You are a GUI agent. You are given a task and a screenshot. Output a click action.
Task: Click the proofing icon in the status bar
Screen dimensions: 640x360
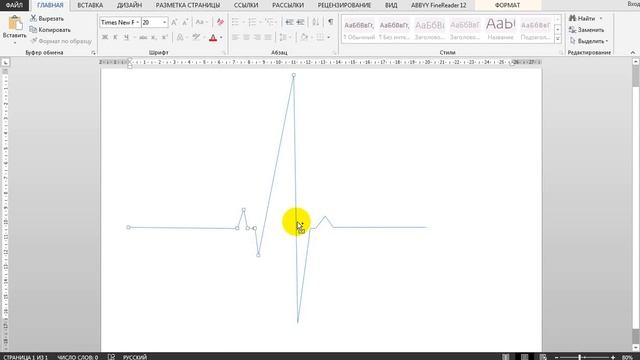[111, 357]
